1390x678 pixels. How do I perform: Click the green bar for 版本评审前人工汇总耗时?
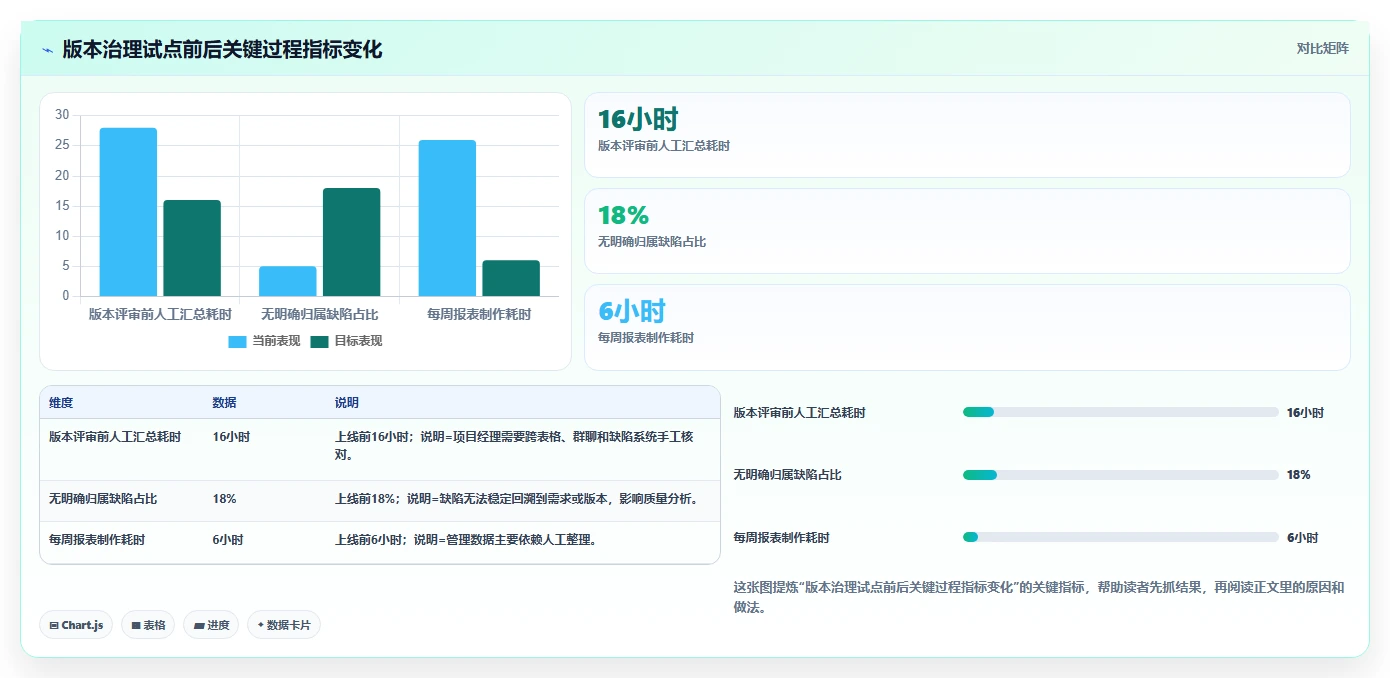point(192,248)
